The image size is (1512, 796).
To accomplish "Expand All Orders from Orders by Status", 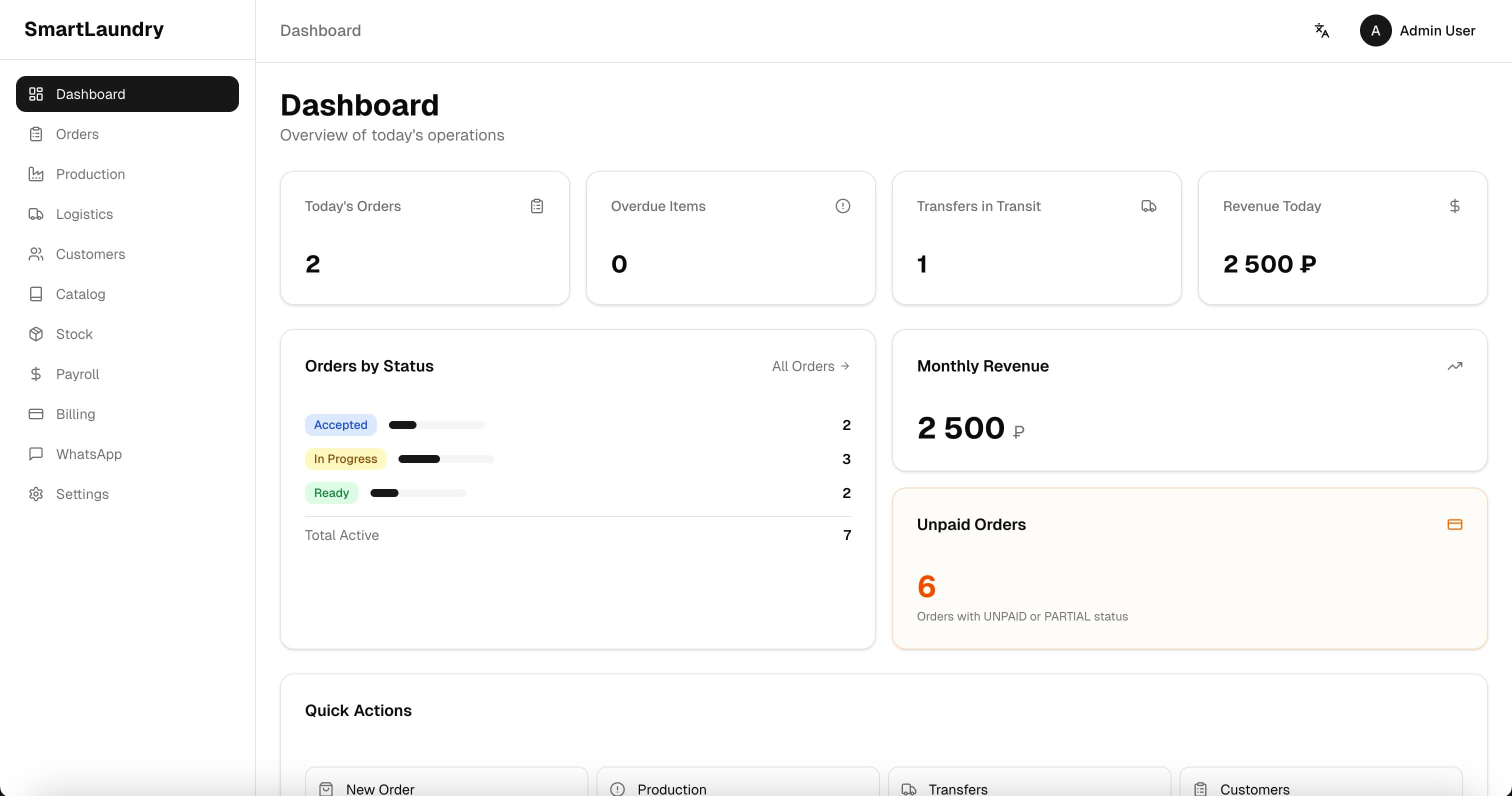I will pyautogui.click(x=810, y=365).
